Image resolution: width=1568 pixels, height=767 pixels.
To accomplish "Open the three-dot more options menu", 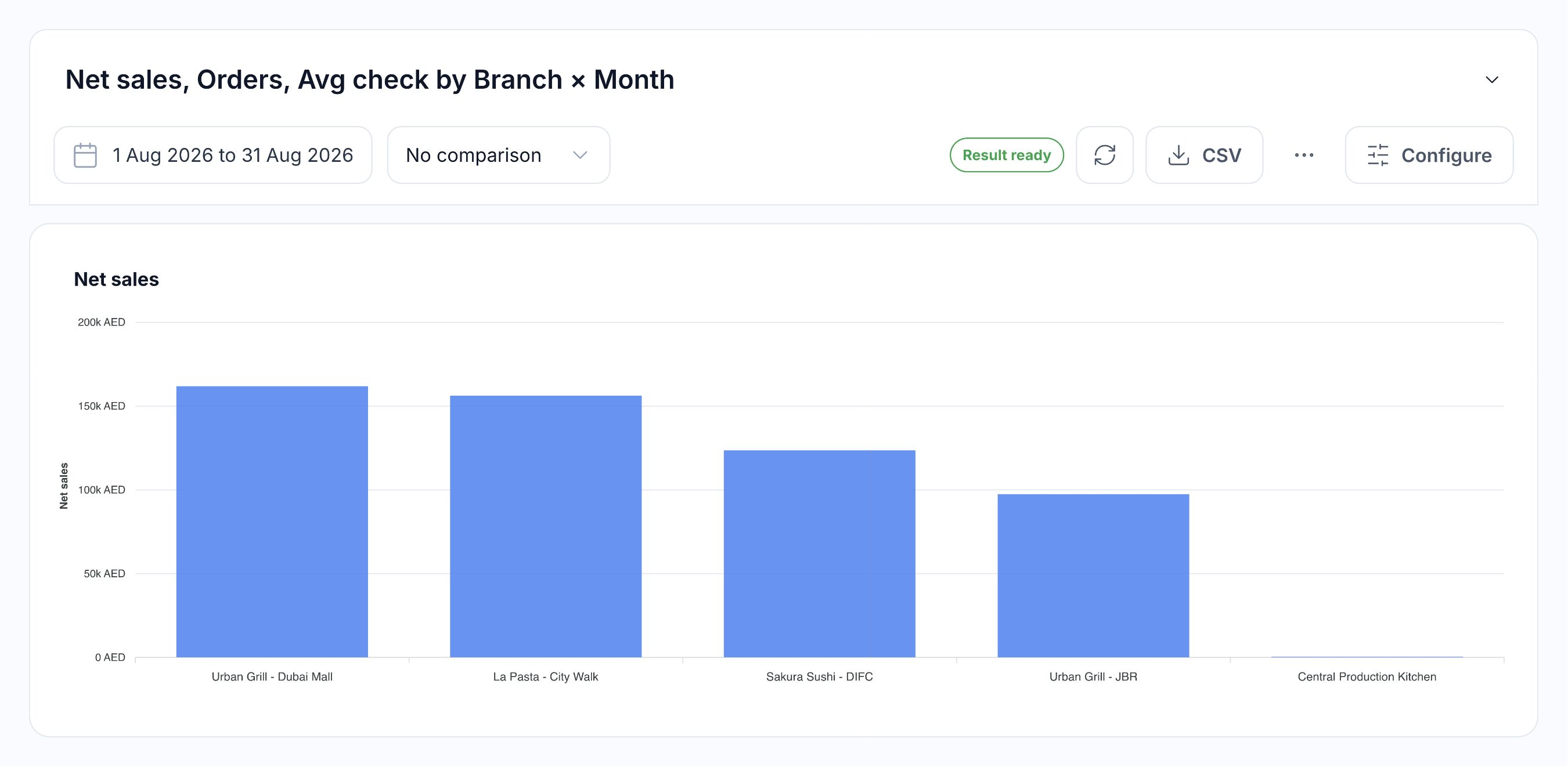I will pyautogui.click(x=1304, y=155).
